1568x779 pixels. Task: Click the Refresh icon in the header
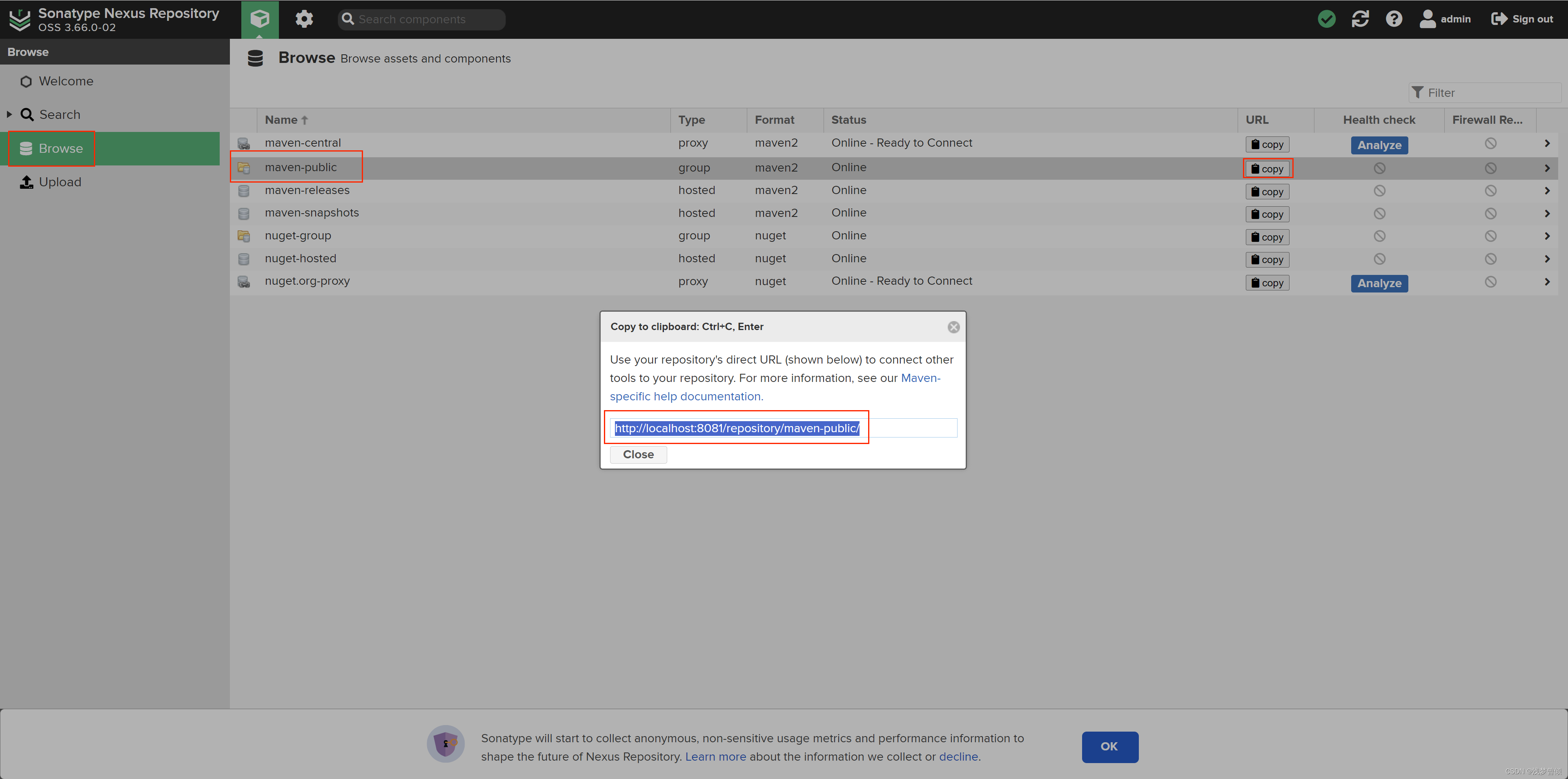pyautogui.click(x=1361, y=19)
